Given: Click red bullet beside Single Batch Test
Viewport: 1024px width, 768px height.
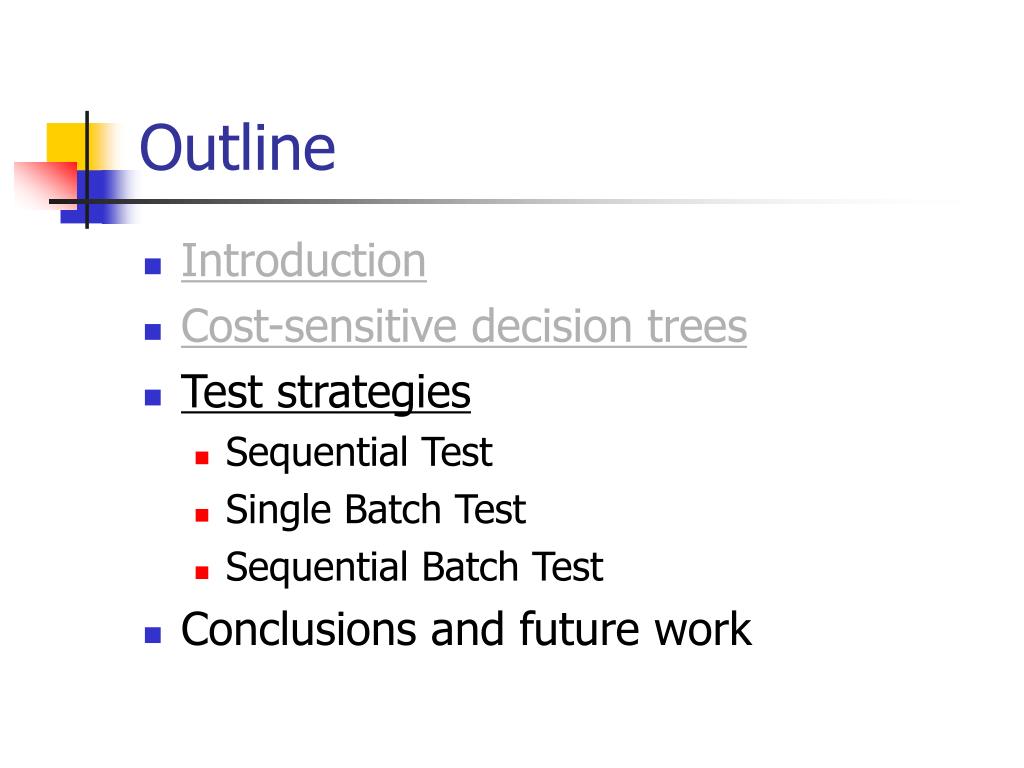Looking at the screenshot, I should point(202,515).
